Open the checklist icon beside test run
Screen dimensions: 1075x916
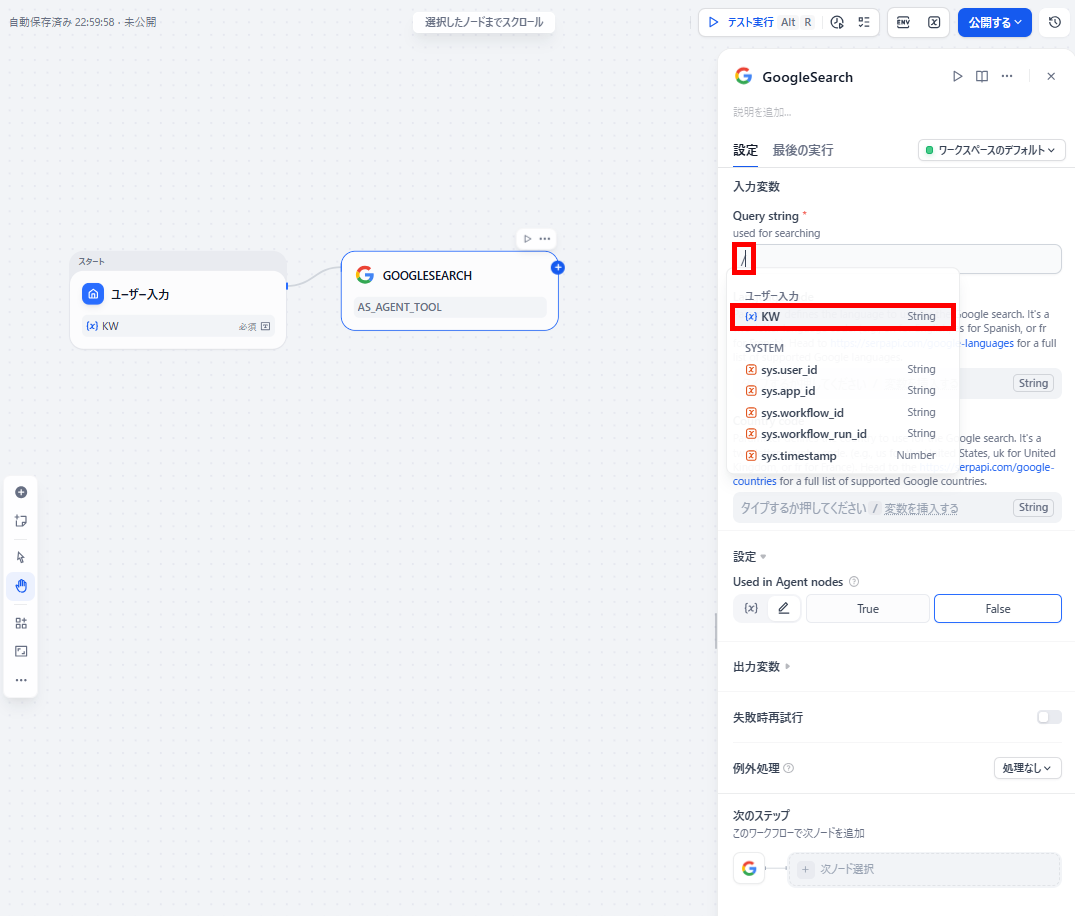(864, 23)
